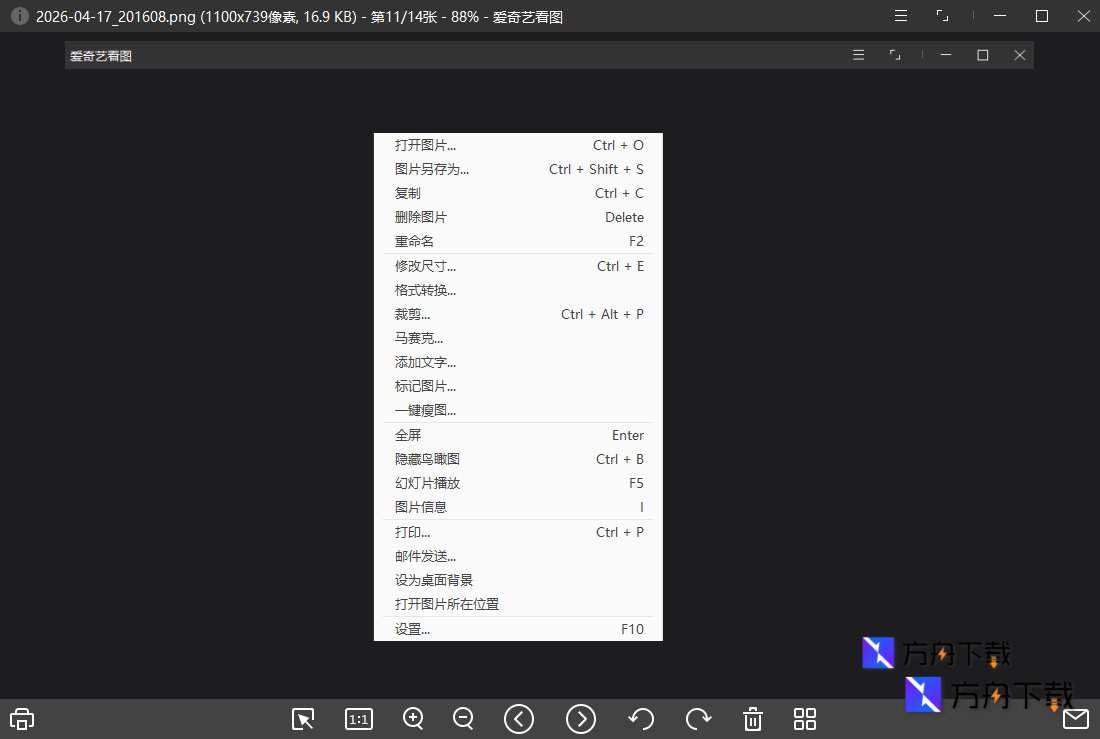1100x739 pixels.
Task: Open the Print icon on bottom toolbar
Action: 21,719
